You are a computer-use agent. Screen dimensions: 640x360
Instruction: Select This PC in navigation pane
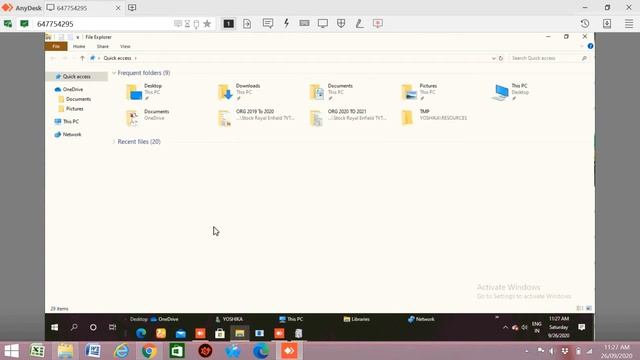coord(70,122)
